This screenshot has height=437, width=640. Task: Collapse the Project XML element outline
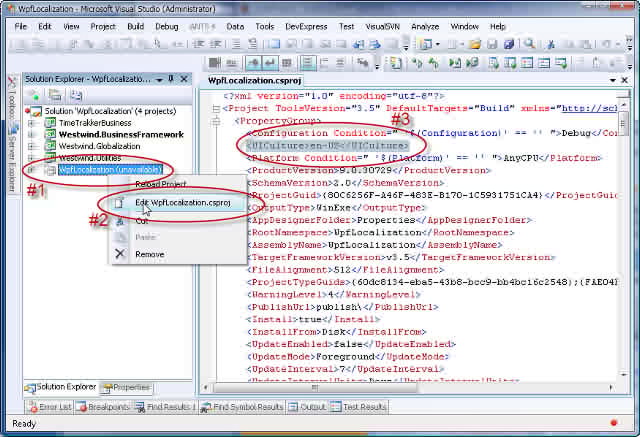coord(216,109)
